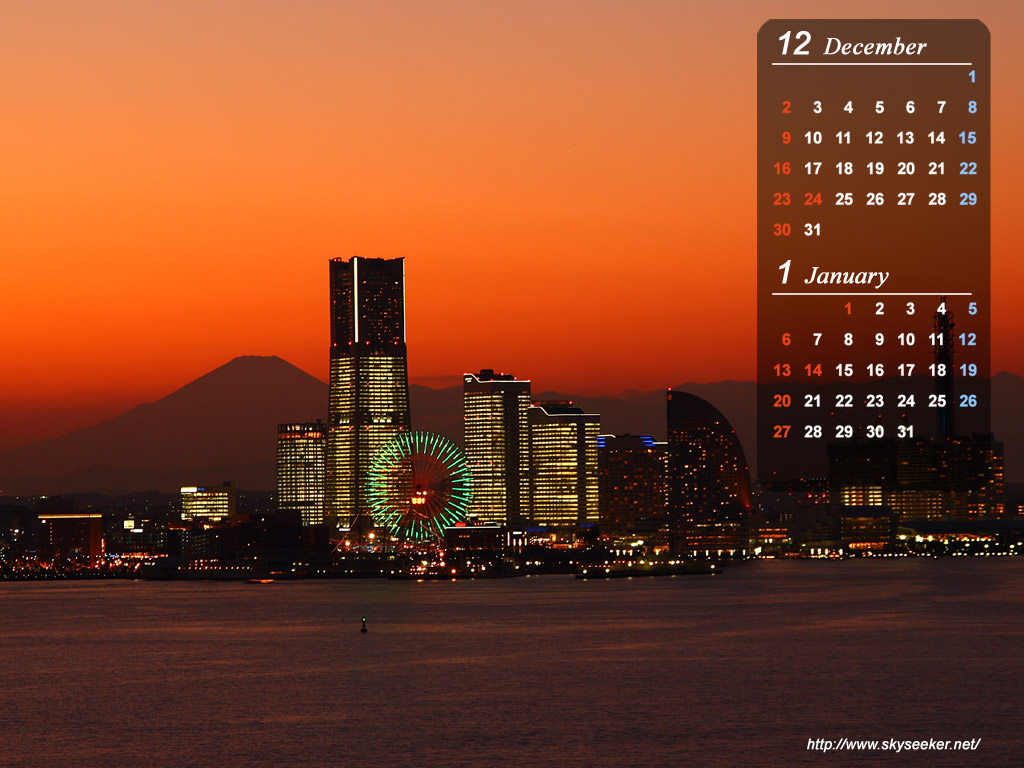
Task: Choose January 18 in the calendar
Action: 936,370
